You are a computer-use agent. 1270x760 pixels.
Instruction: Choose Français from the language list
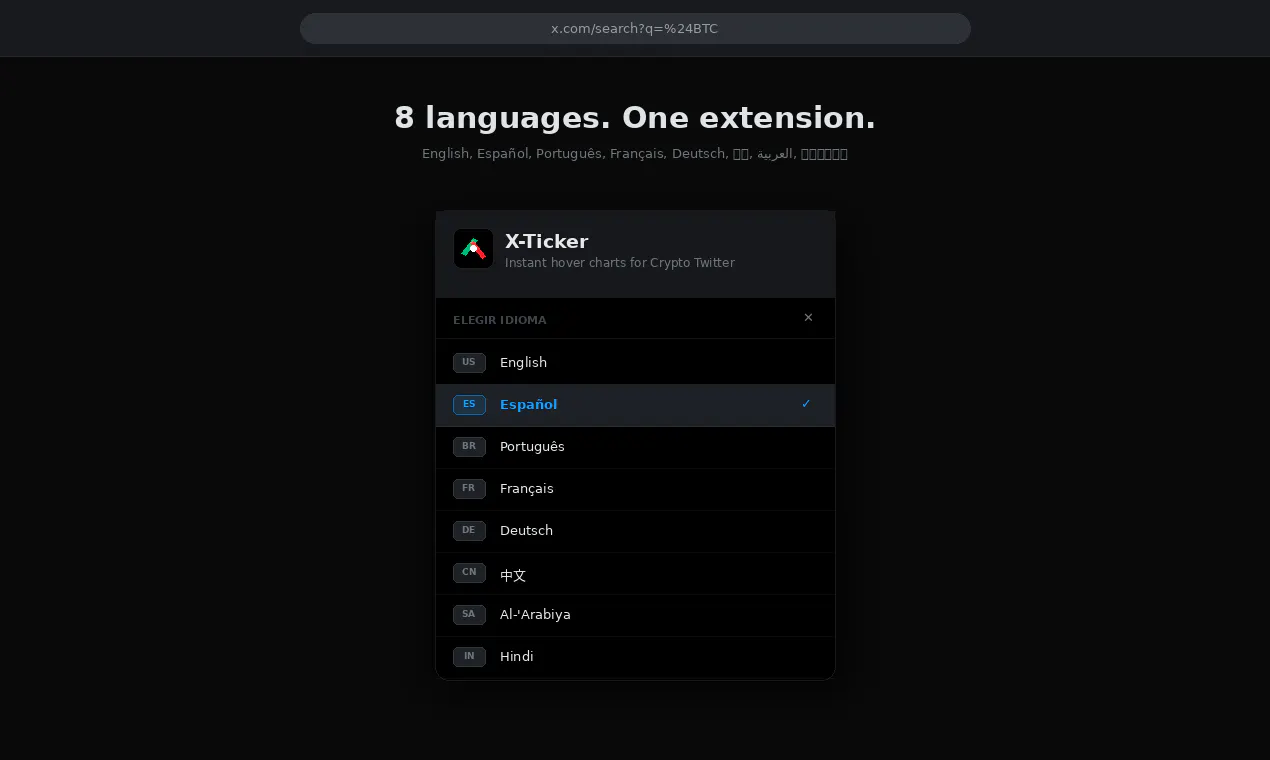[x=635, y=489]
